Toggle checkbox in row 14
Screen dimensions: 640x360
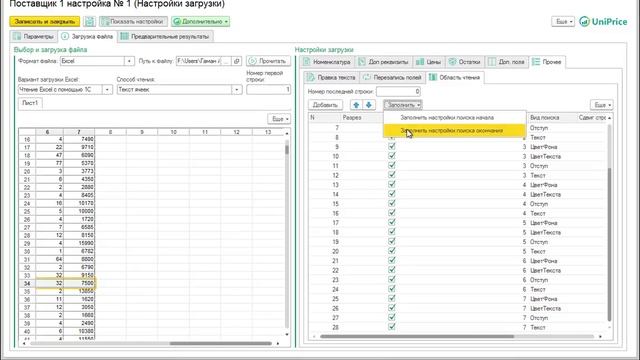click(x=392, y=194)
